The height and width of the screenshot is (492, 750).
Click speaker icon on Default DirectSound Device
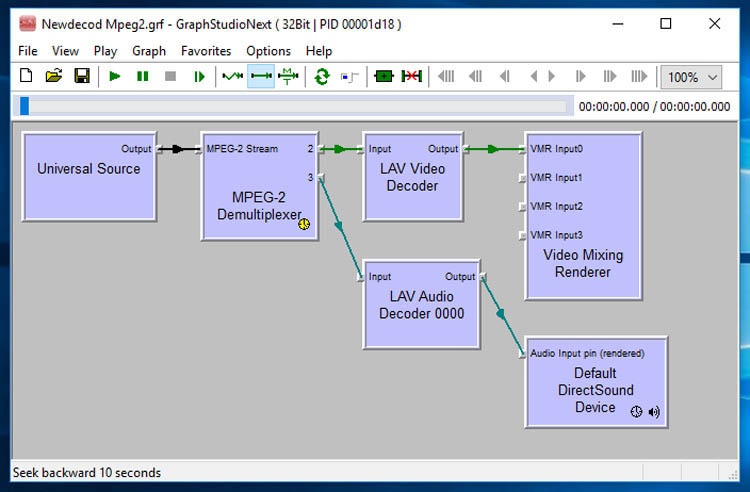pos(654,412)
